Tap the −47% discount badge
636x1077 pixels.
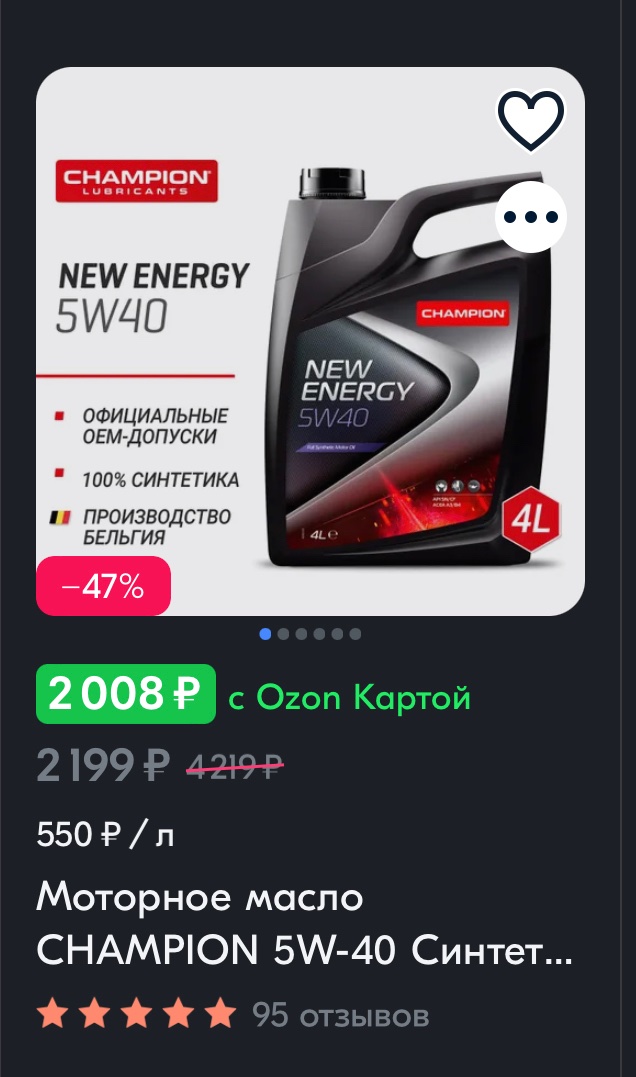coord(103,586)
